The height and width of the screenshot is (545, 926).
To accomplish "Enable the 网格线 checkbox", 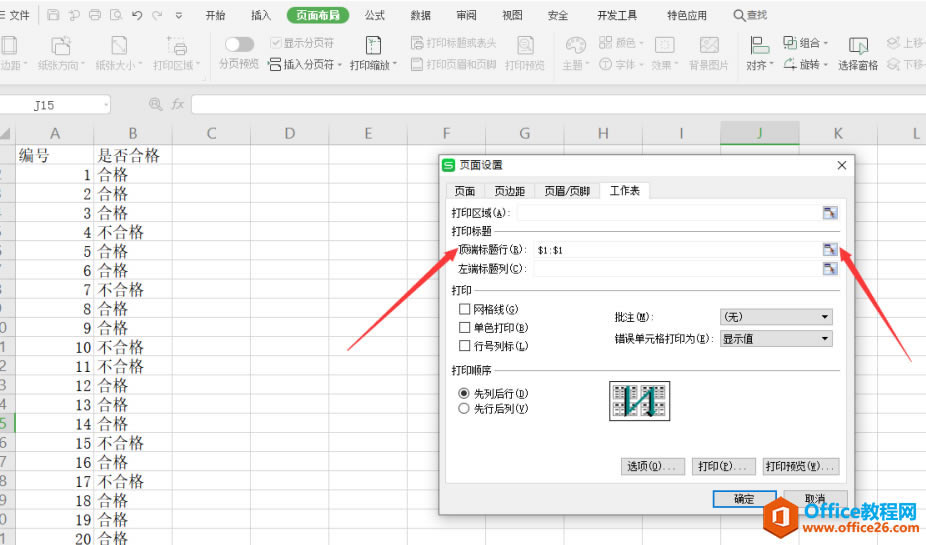I will coord(464,309).
